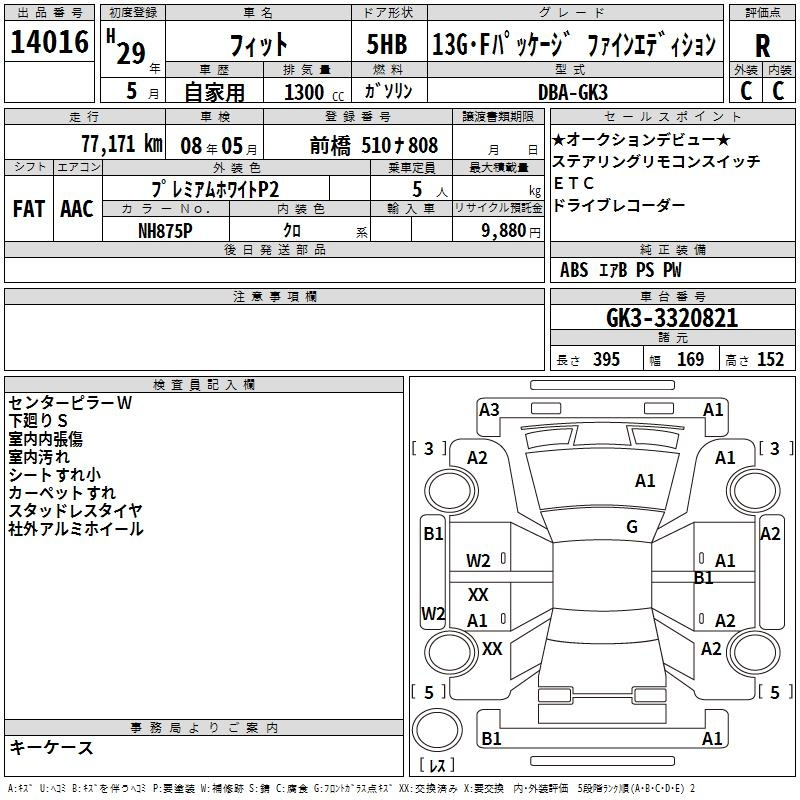Click the lot number 14016
800x800 pixels.
(49, 43)
